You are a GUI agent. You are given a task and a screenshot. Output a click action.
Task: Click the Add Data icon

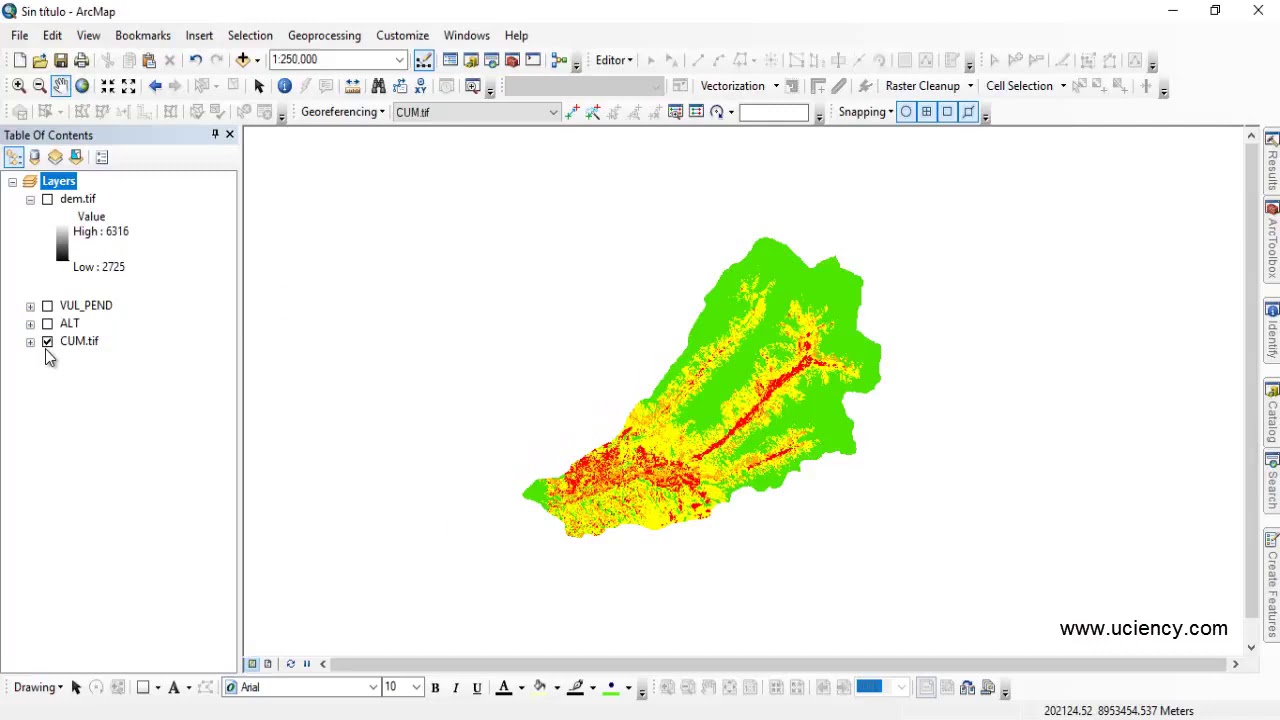(243, 60)
